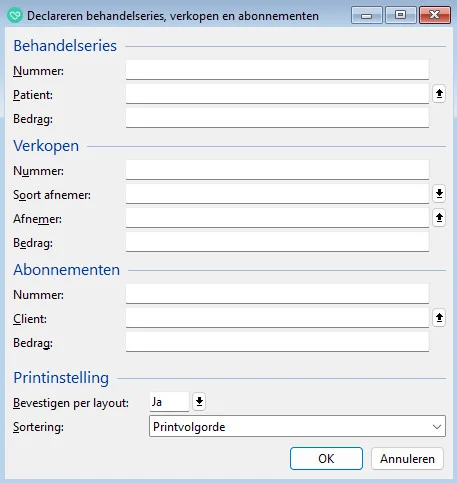Focus the Abonnementen Nummer field

point(277,294)
